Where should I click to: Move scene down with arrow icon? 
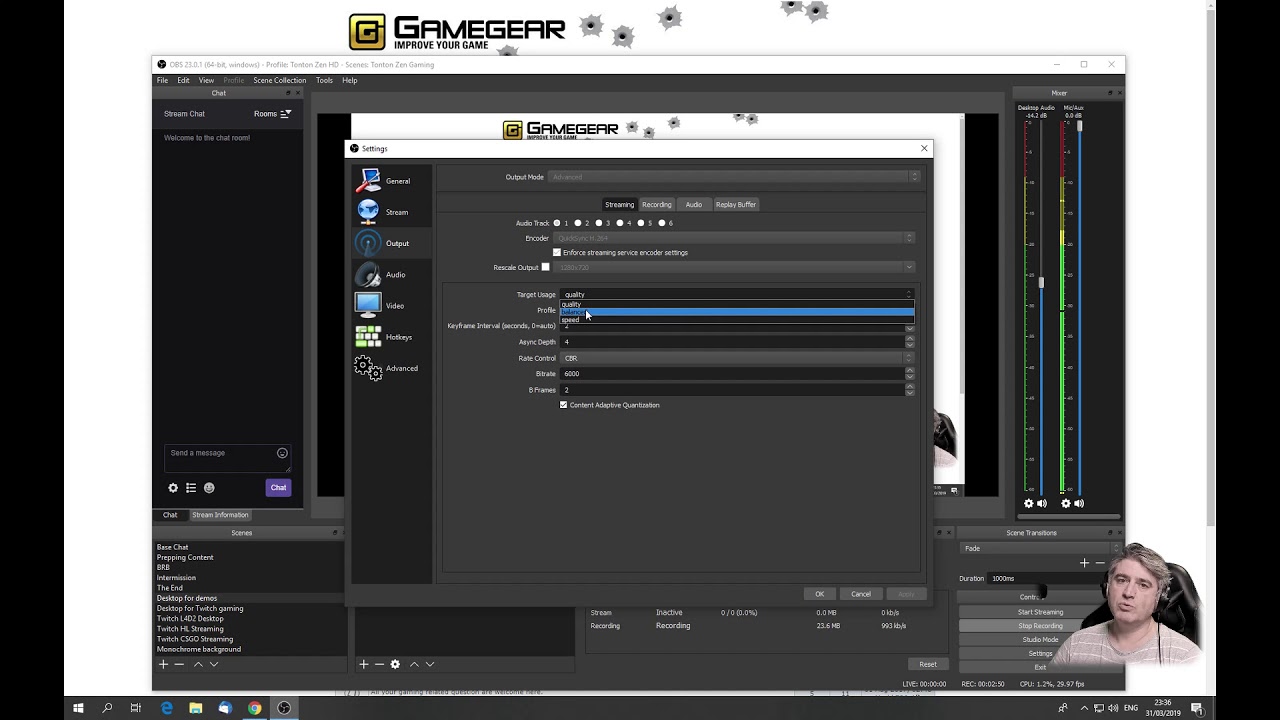[x=214, y=664]
